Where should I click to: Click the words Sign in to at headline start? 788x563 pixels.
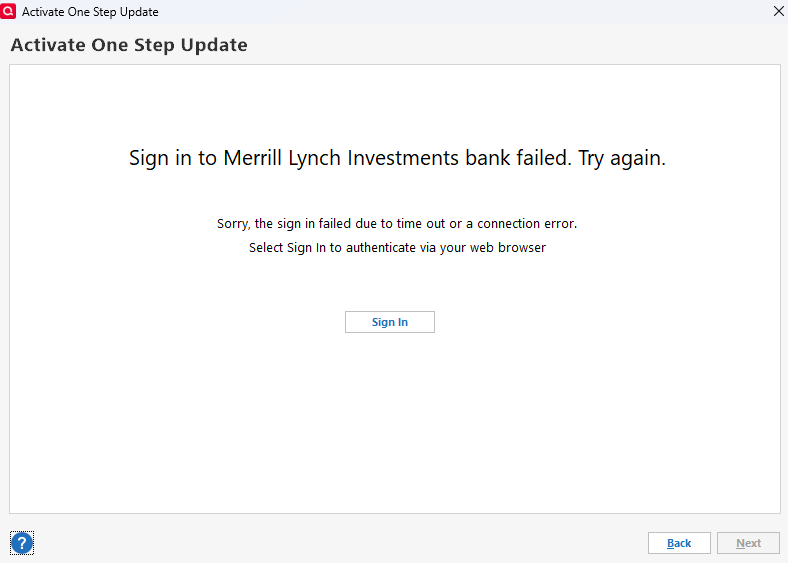tap(173, 158)
